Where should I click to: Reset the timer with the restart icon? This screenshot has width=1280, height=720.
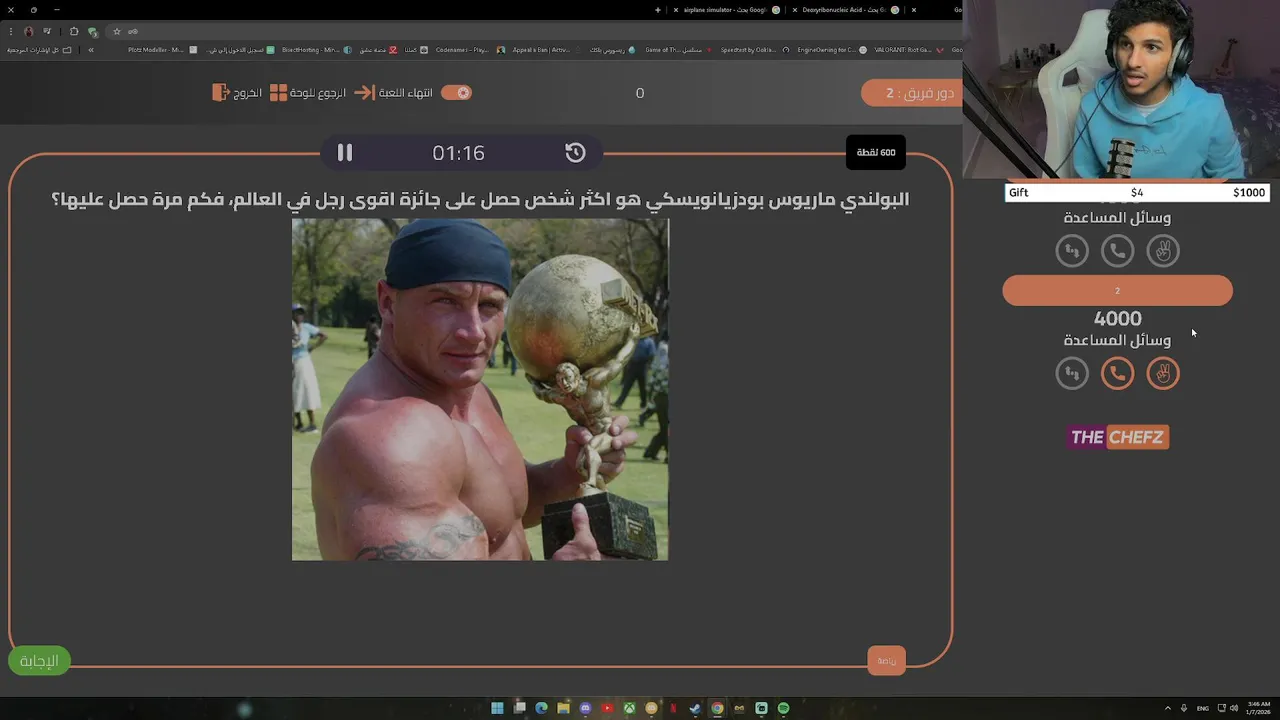tap(575, 152)
